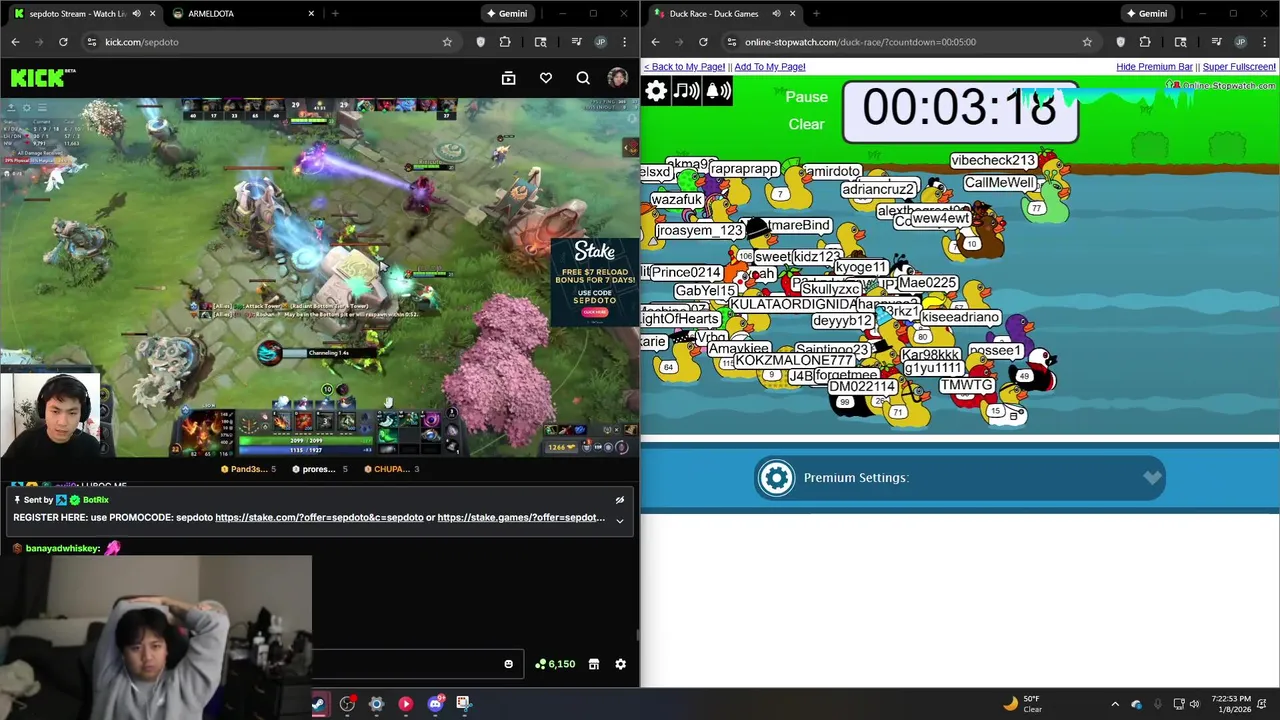
Task: Go back in the Kick browser window
Action: click(x=15, y=42)
